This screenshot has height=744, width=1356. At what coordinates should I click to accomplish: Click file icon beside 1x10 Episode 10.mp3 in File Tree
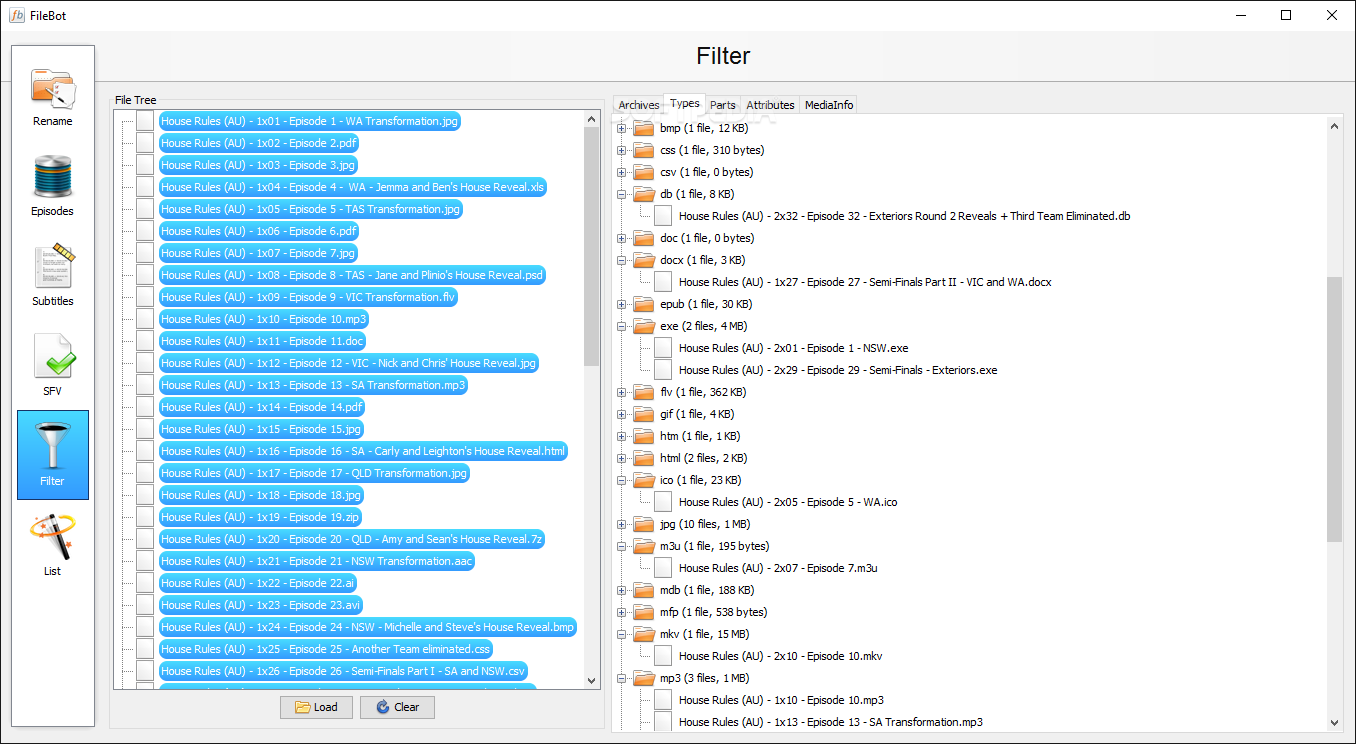click(145, 319)
